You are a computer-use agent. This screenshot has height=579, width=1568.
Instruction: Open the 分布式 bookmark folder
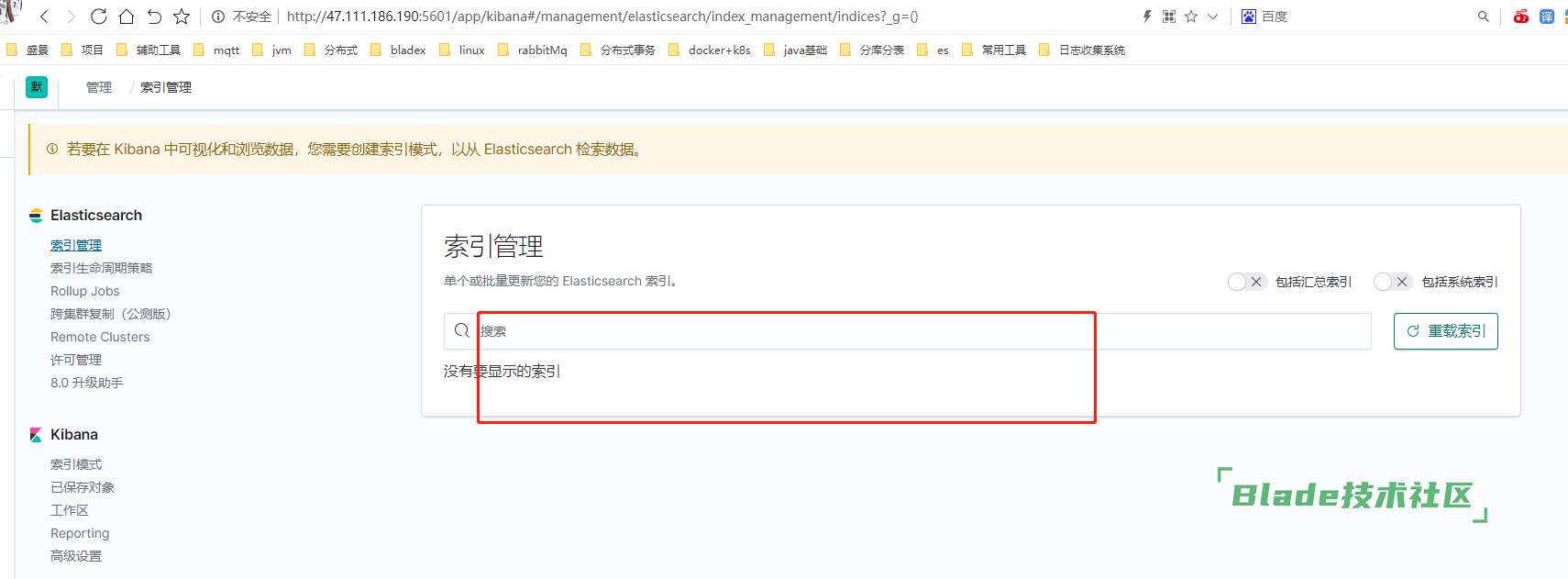coord(330,50)
